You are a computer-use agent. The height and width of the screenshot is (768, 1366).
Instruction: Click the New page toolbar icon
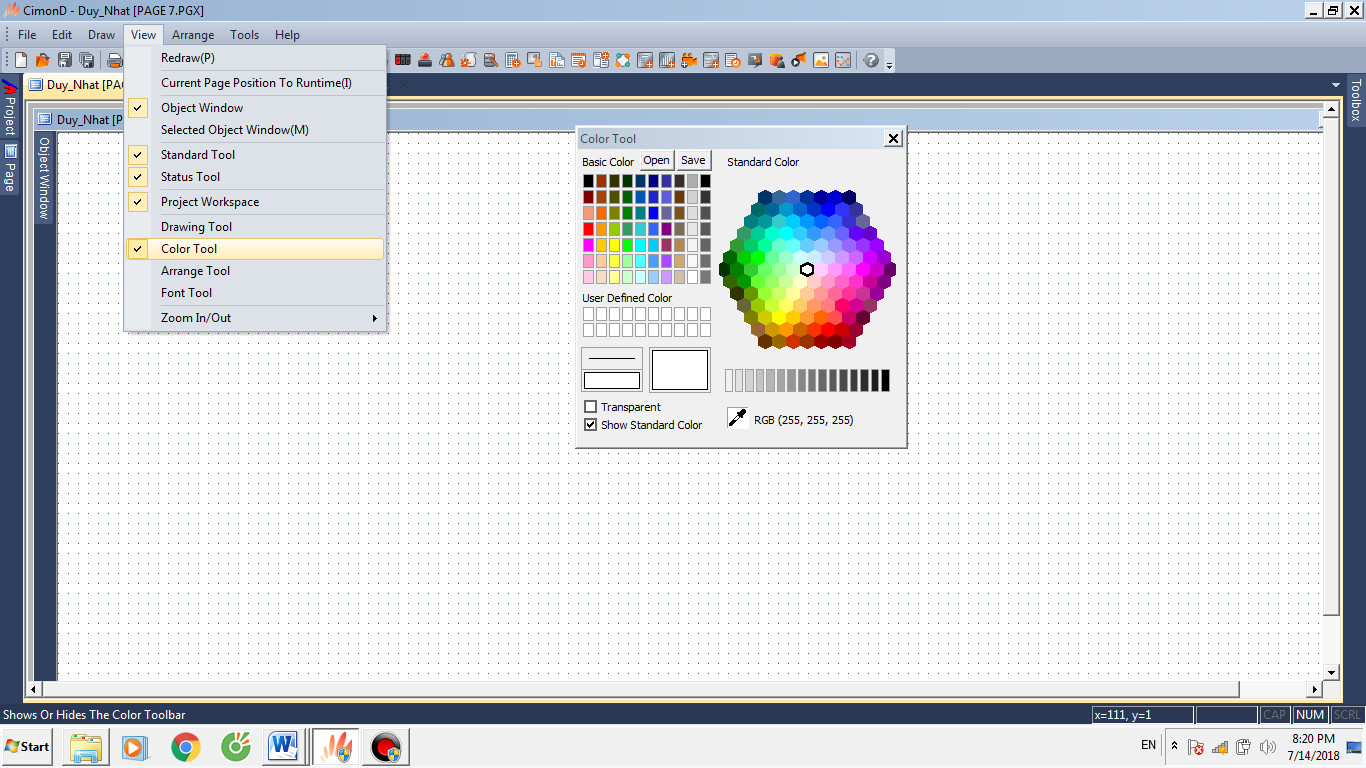coord(21,61)
